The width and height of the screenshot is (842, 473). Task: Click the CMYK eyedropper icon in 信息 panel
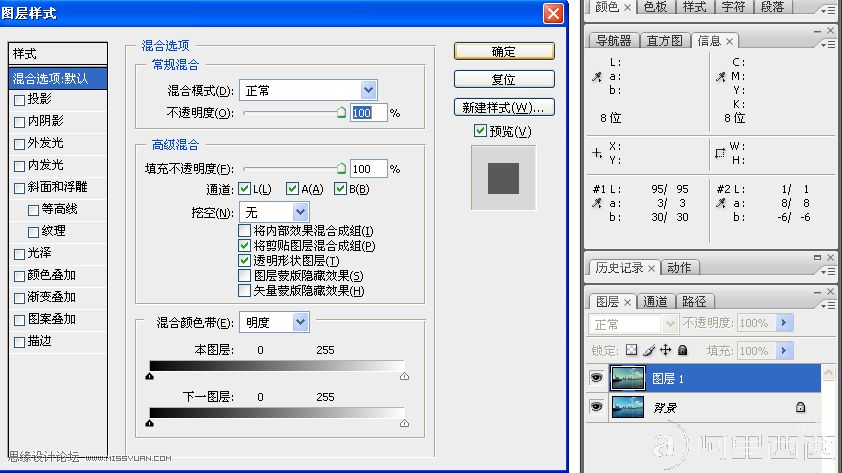click(x=720, y=76)
